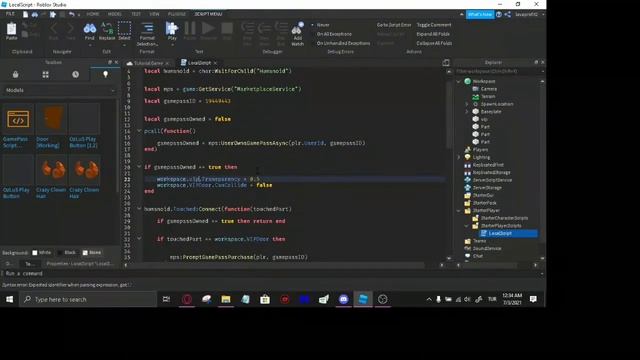Collapse the StarterPlayer node in Explorer
This screenshot has height=360, width=640.
coord(458,211)
